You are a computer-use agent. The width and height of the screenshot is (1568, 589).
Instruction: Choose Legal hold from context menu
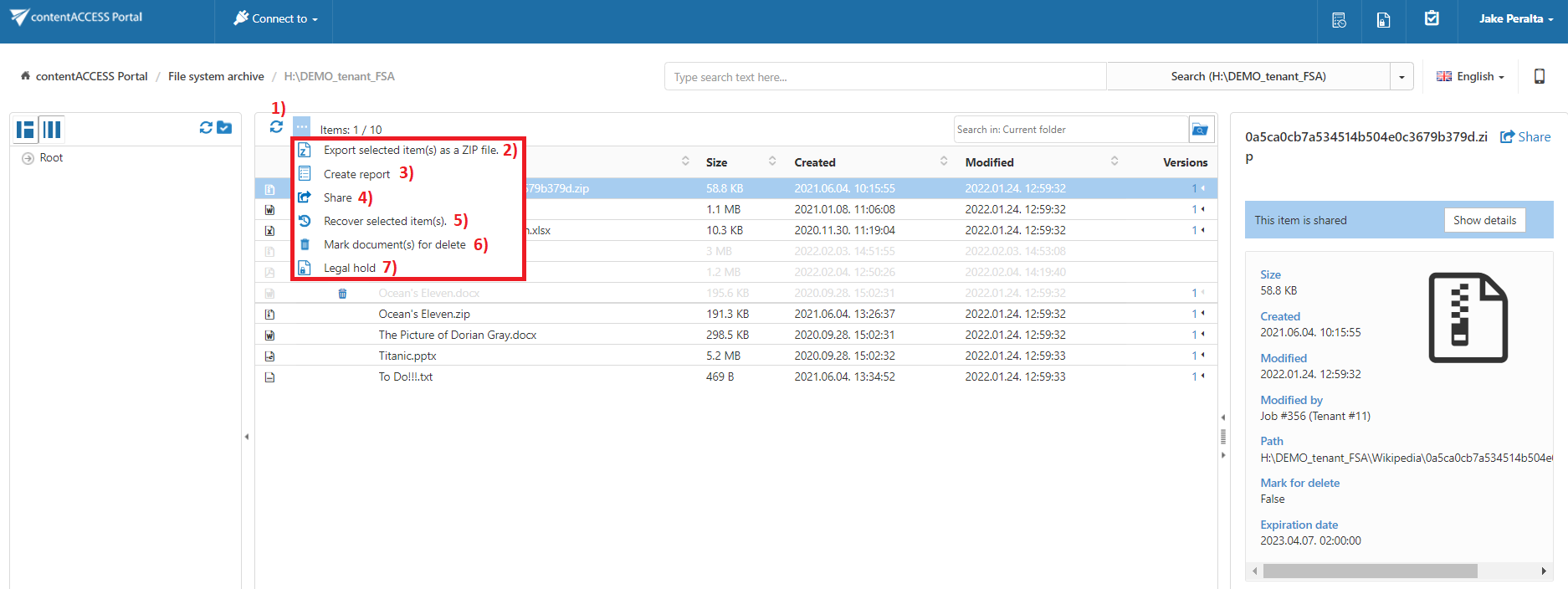[x=349, y=269]
